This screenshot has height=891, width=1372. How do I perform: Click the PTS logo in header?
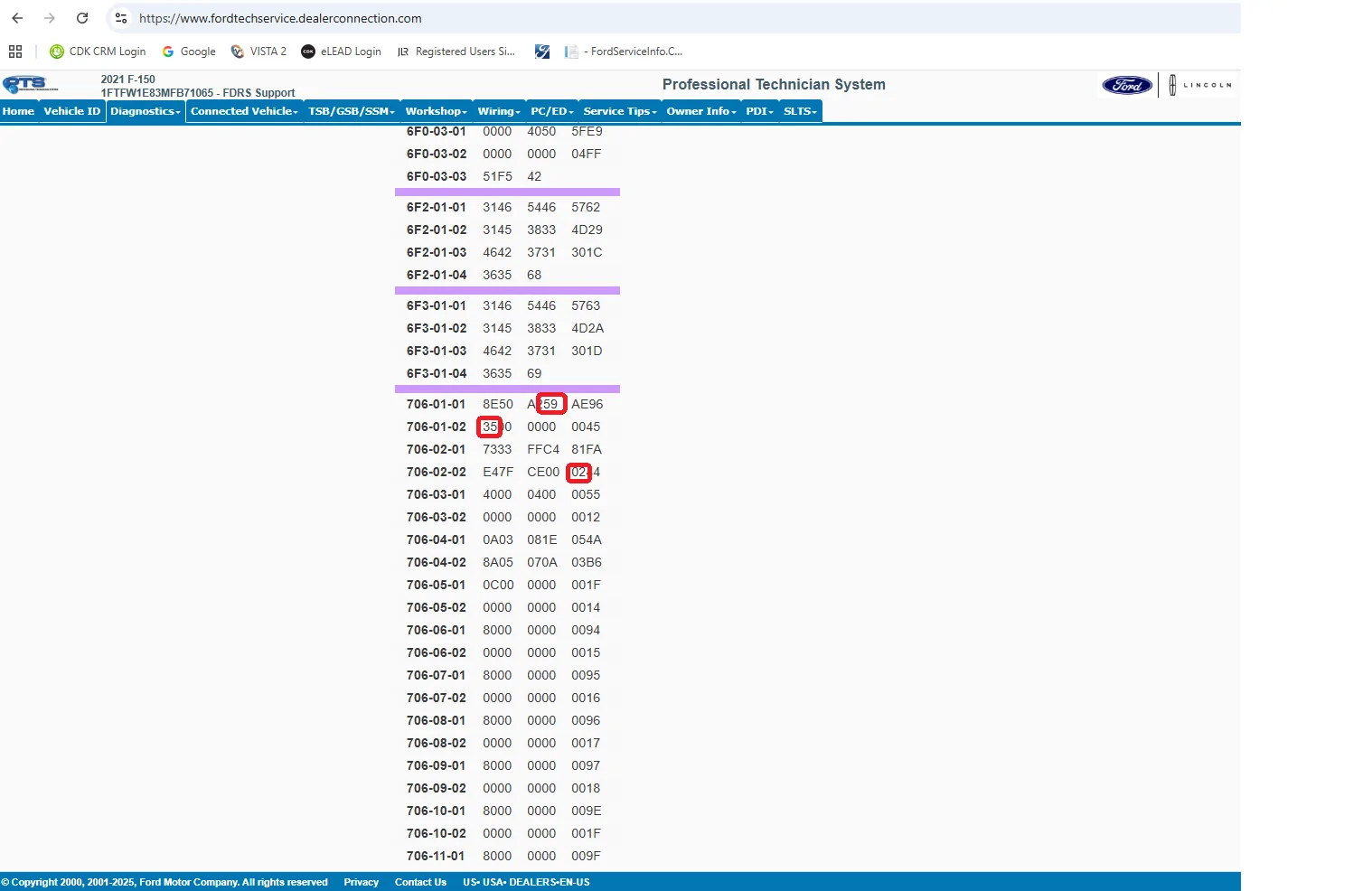click(x=30, y=85)
